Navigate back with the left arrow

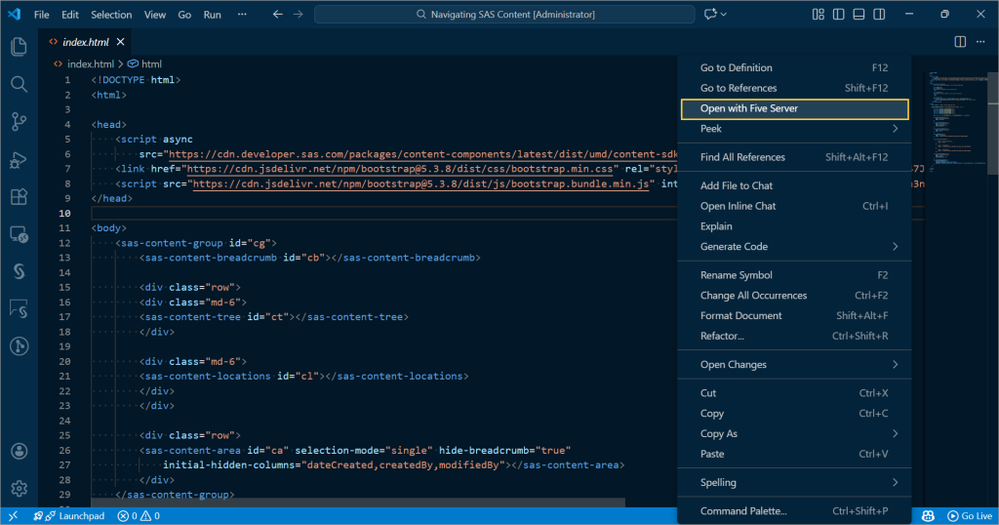pyautogui.click(x=278, y=14)
